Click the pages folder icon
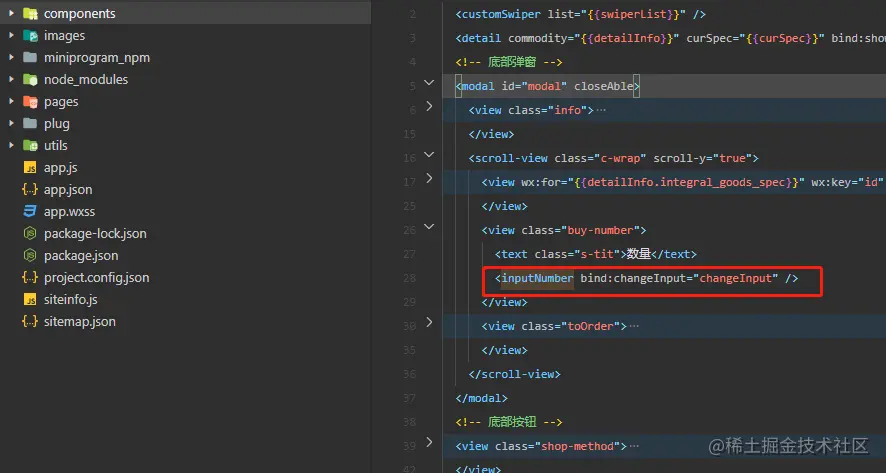The height and width of the screenshot is (473, 886). (x=30, y=102)
